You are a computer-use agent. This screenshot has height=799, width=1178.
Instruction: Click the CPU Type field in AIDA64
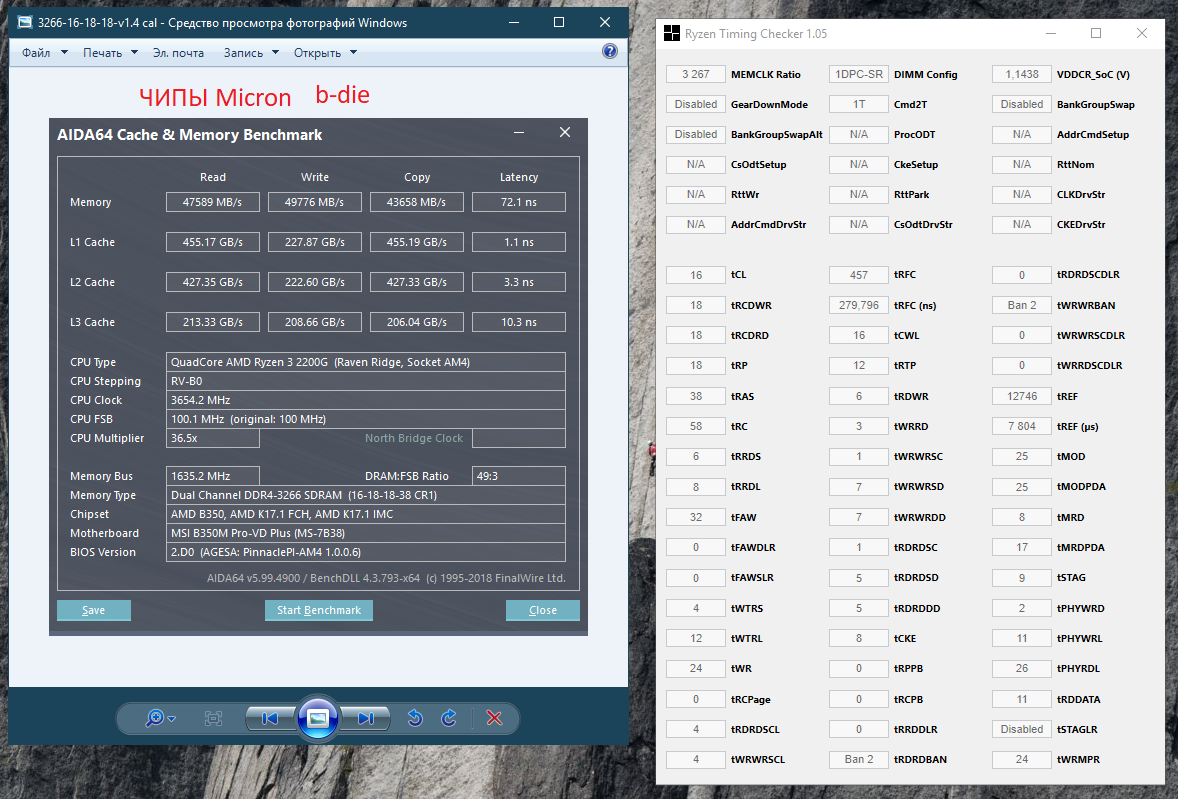(x=365, y=362)
